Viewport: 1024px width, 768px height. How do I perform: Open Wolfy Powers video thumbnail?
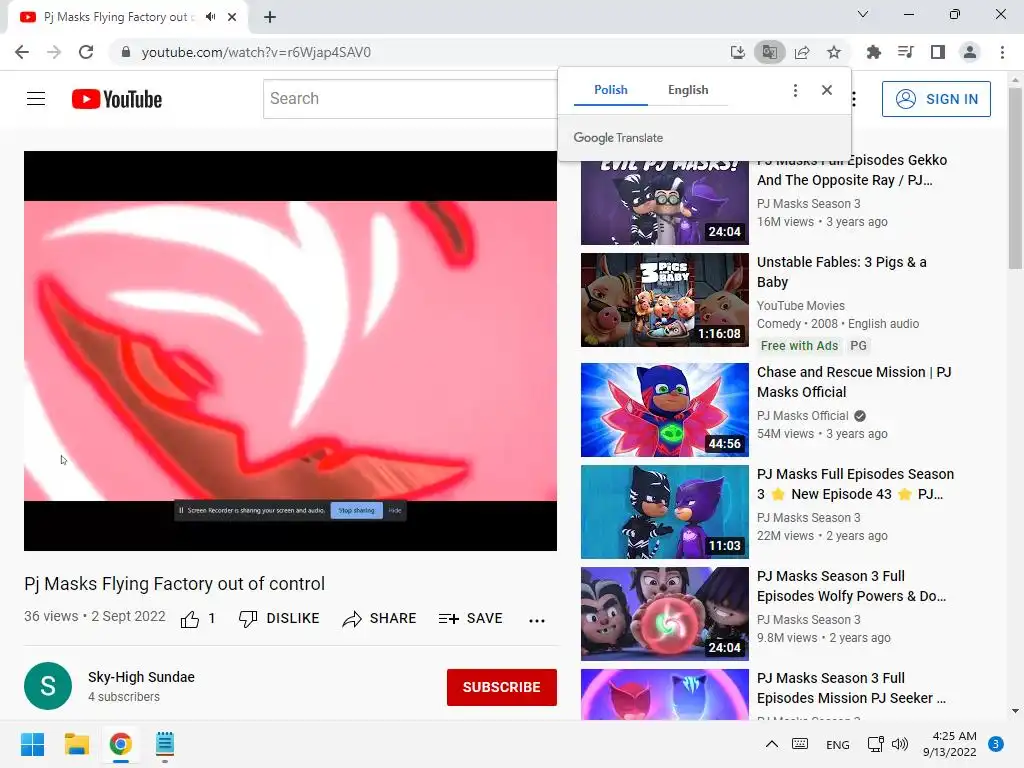point(665,614)
